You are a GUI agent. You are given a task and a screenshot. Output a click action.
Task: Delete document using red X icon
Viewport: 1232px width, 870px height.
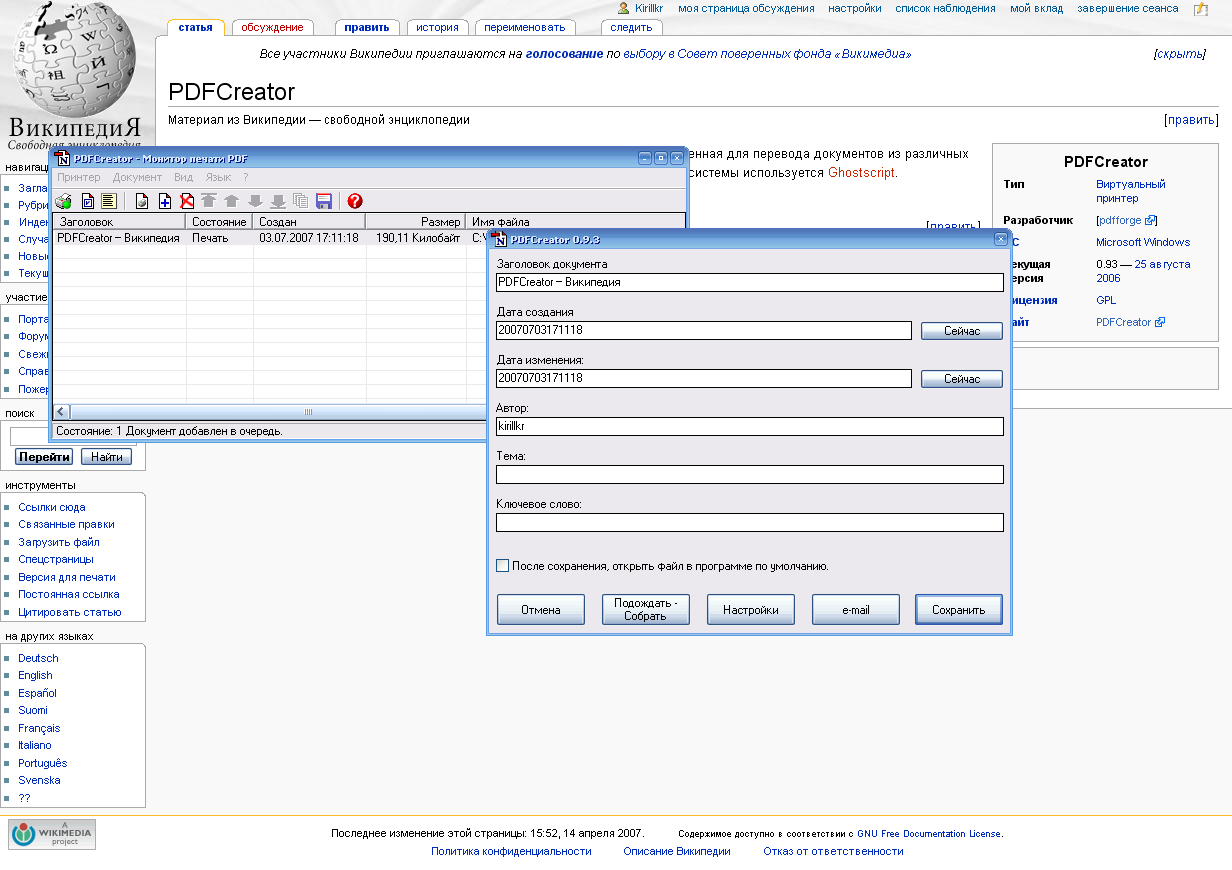pyautogui.click(x=187, y=201)
